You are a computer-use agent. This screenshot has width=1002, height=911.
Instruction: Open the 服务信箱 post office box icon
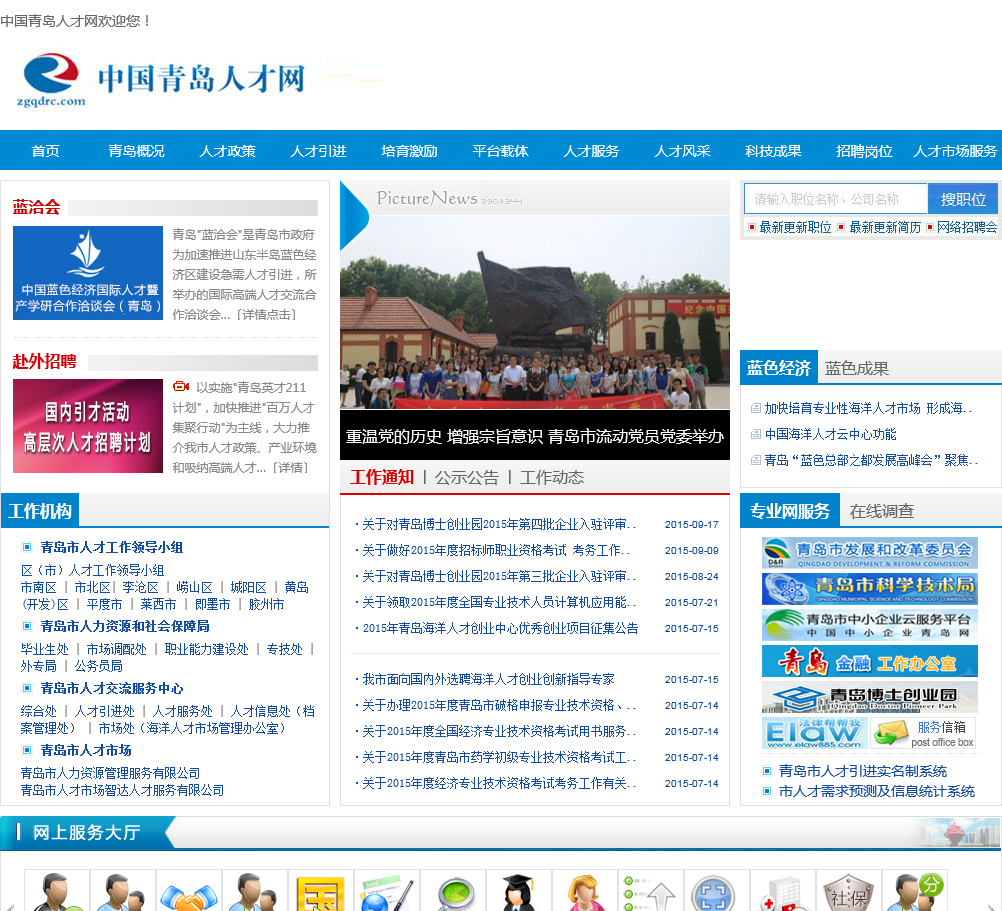coord(923,733)
